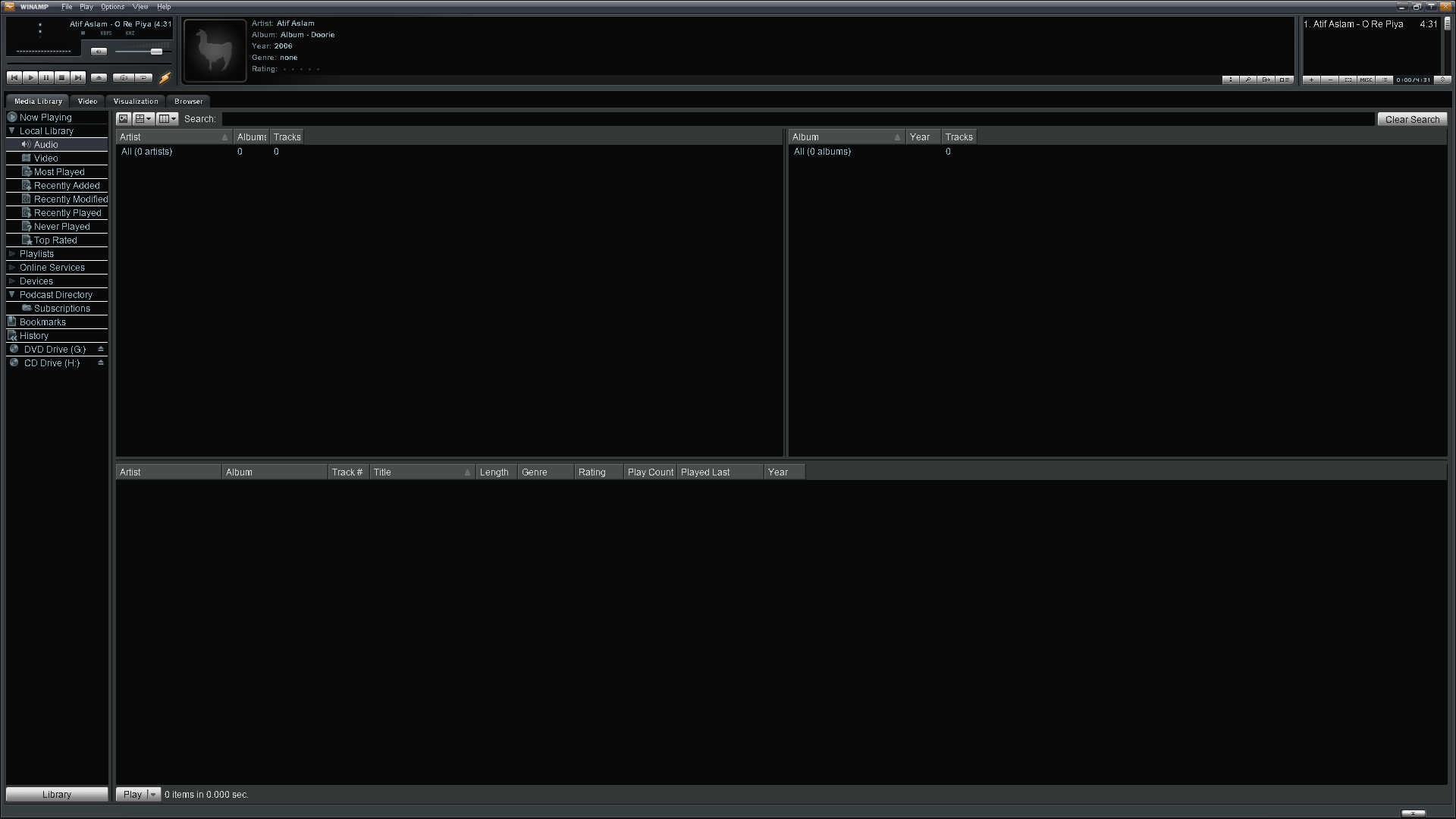Eject the CD Drive (H:)
Image resolution: width=1456 pixels, height=819 pixels.
[100, 363]
